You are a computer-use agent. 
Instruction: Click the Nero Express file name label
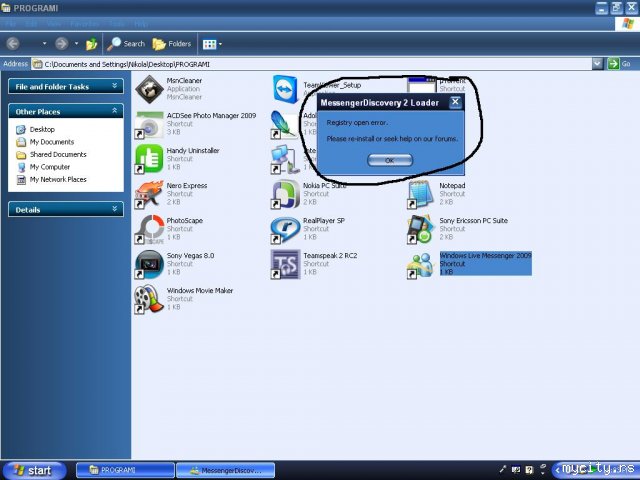[187, 186]
